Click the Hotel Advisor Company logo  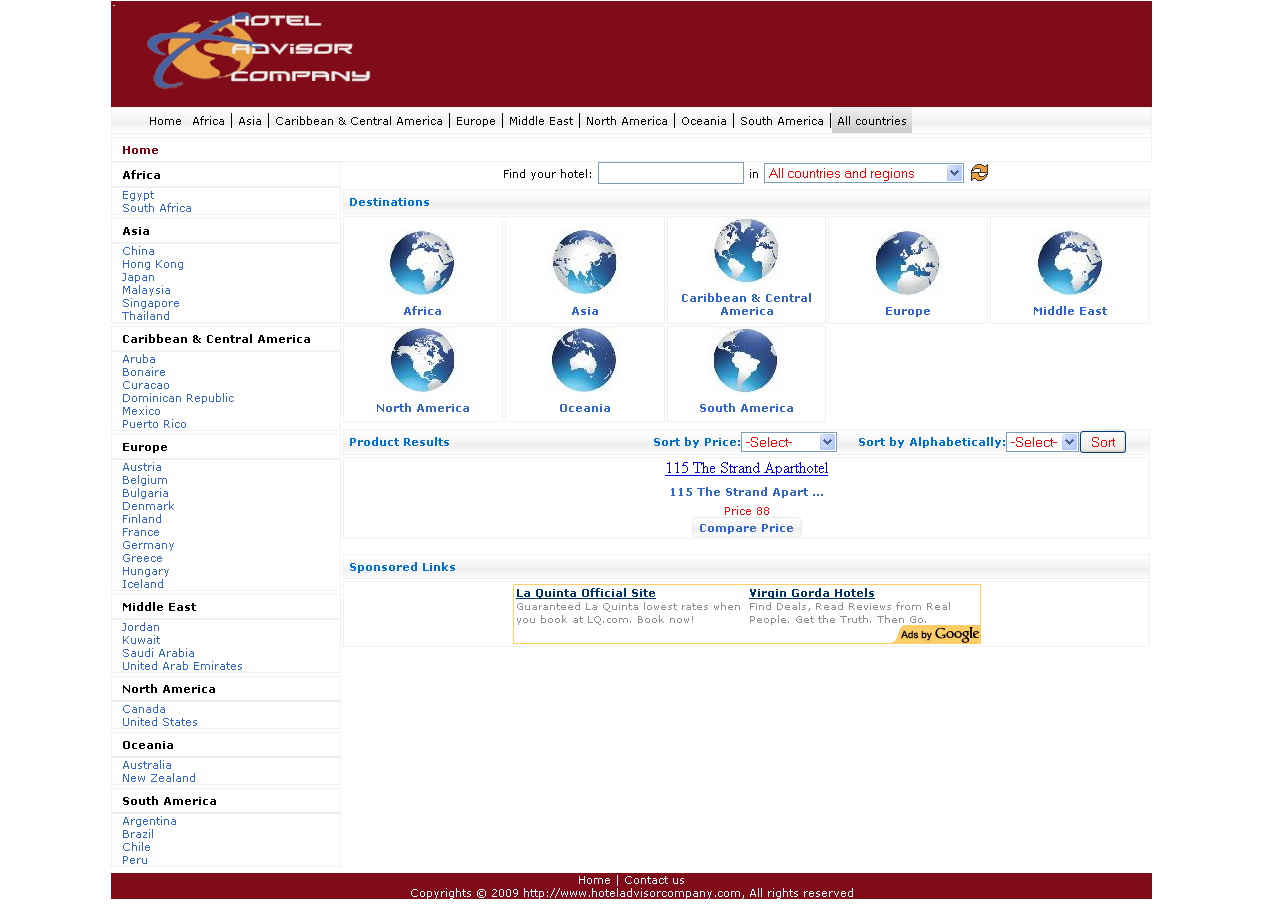(x=259, y=50)
